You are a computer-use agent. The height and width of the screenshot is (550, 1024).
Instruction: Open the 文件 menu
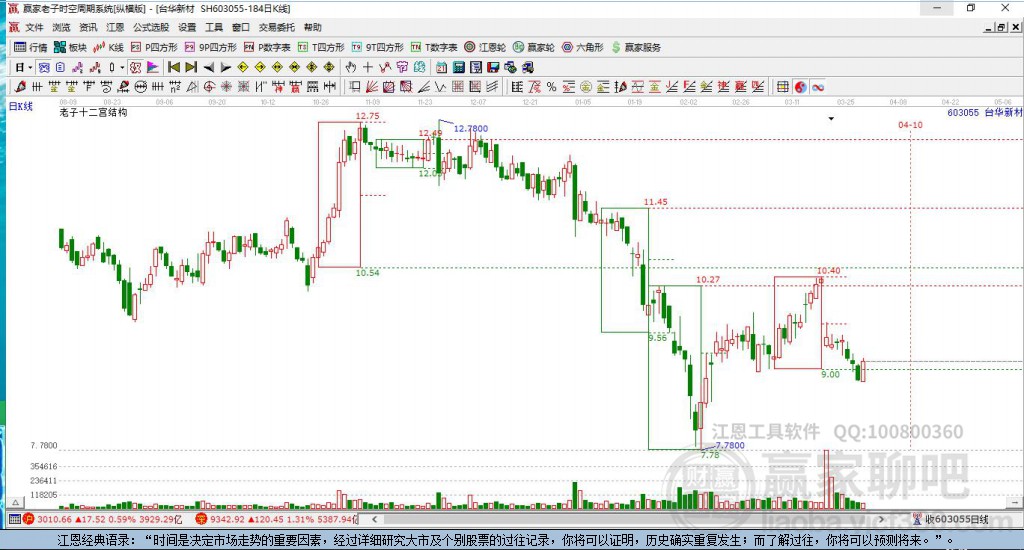[34, 27]
